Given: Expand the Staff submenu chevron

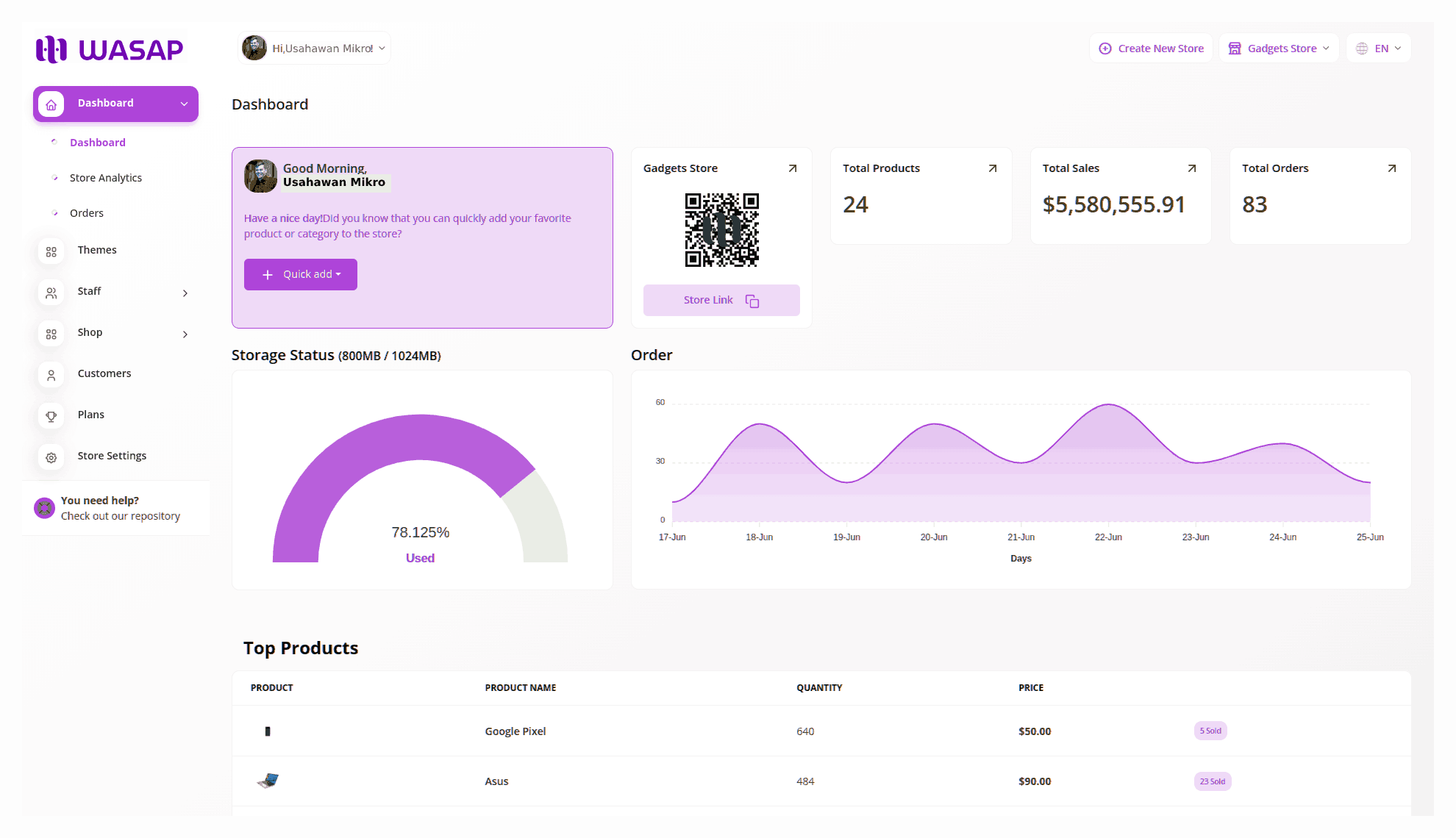Looking at the screenshot, I should pyautogui.click(x=185, y=293).
